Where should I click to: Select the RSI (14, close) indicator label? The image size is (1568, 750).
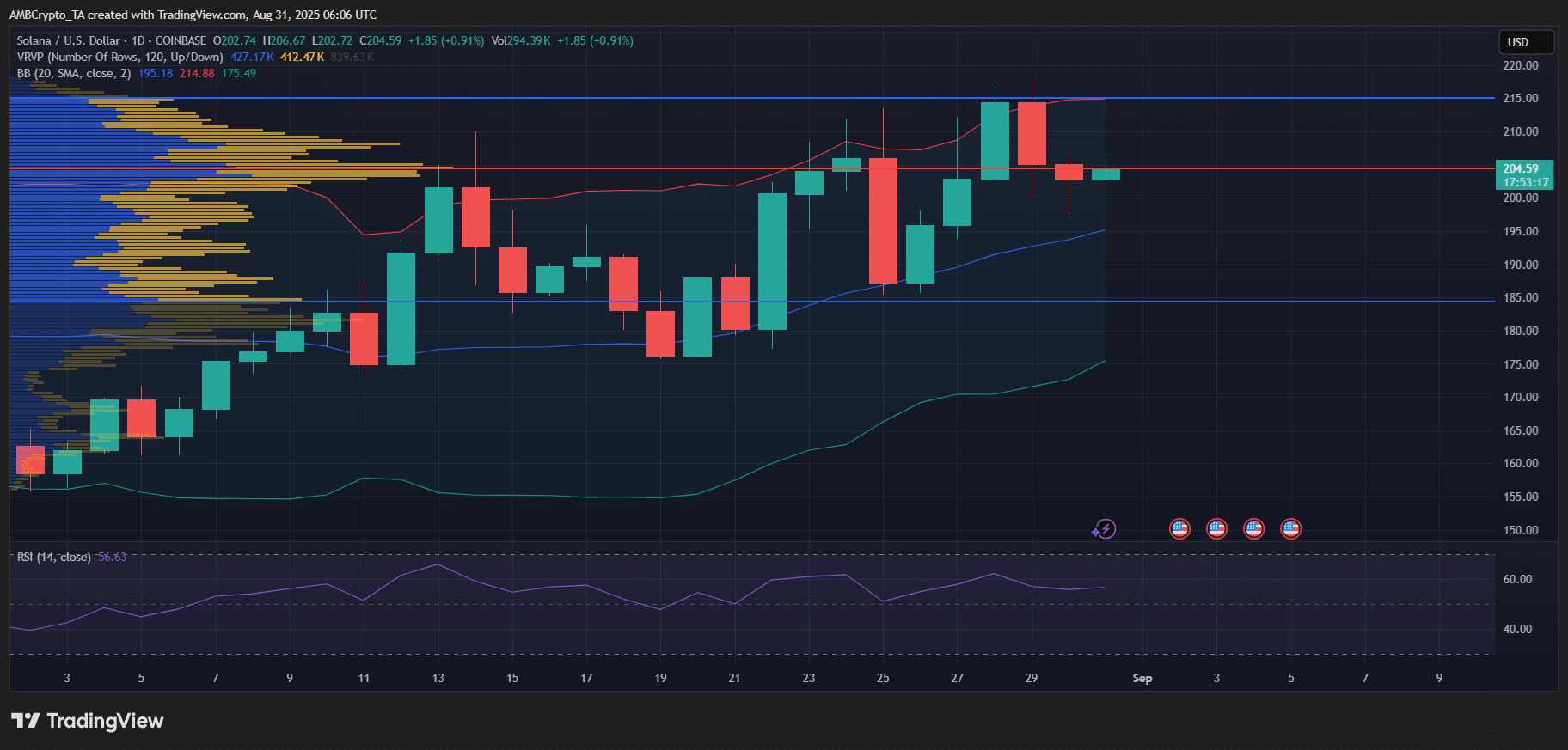tap(53, 557)
